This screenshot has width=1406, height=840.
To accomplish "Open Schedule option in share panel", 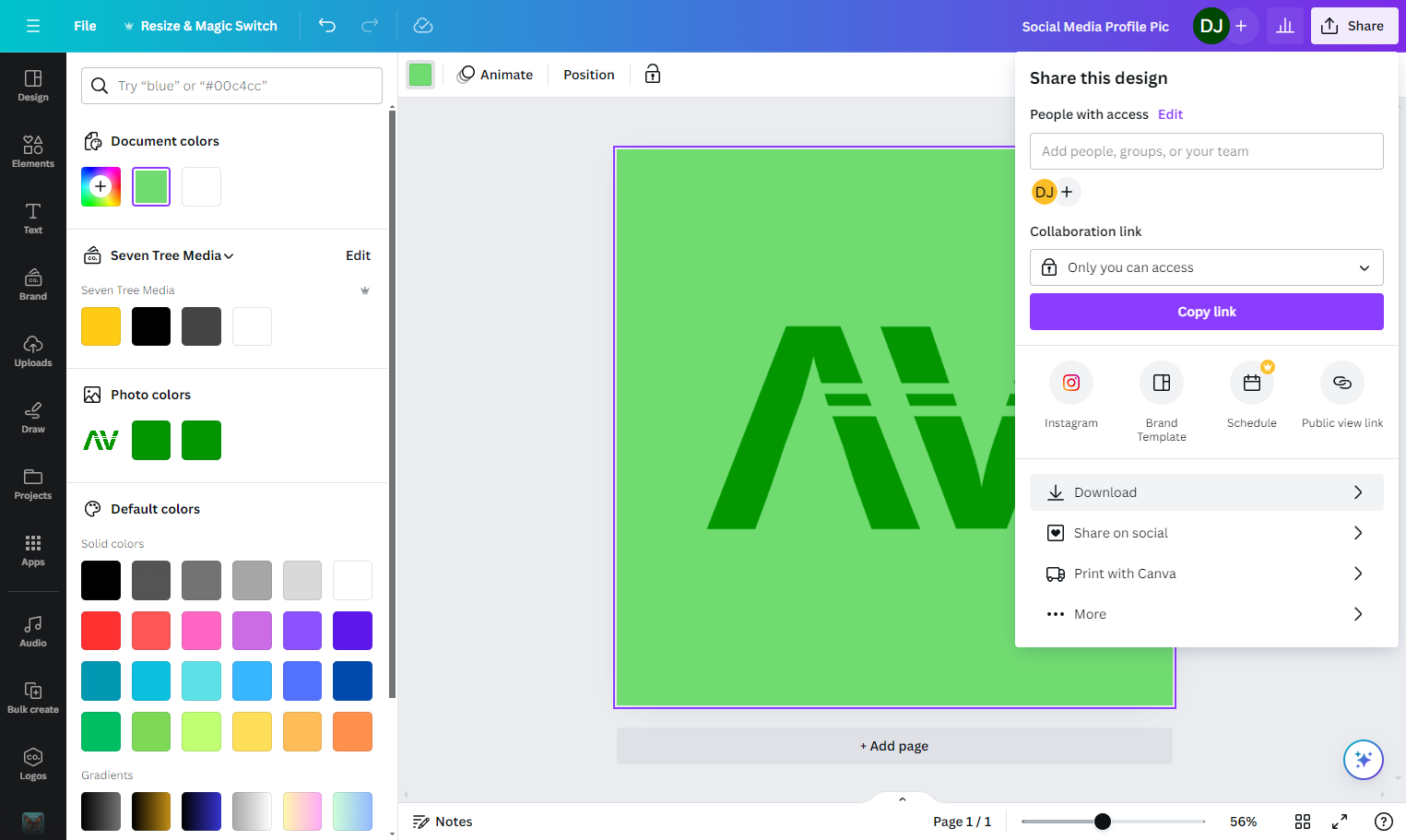I will tap(1252, 396).
